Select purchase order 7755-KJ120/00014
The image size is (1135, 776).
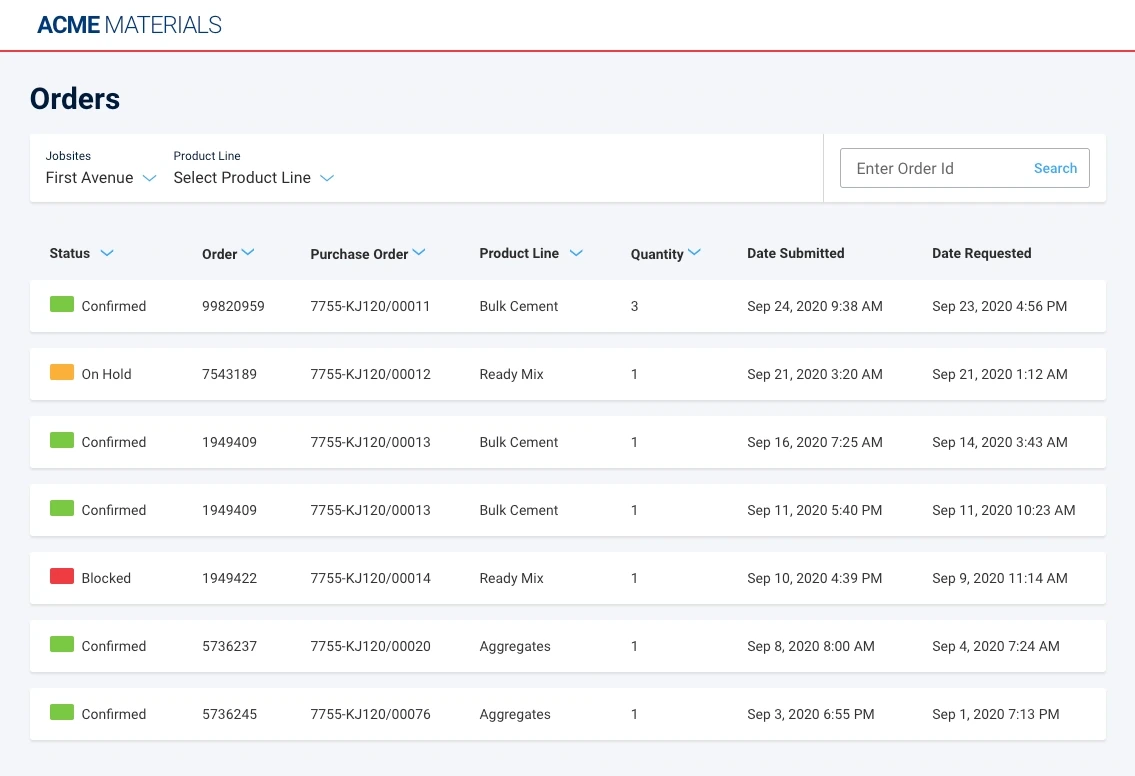click(370, 578)
